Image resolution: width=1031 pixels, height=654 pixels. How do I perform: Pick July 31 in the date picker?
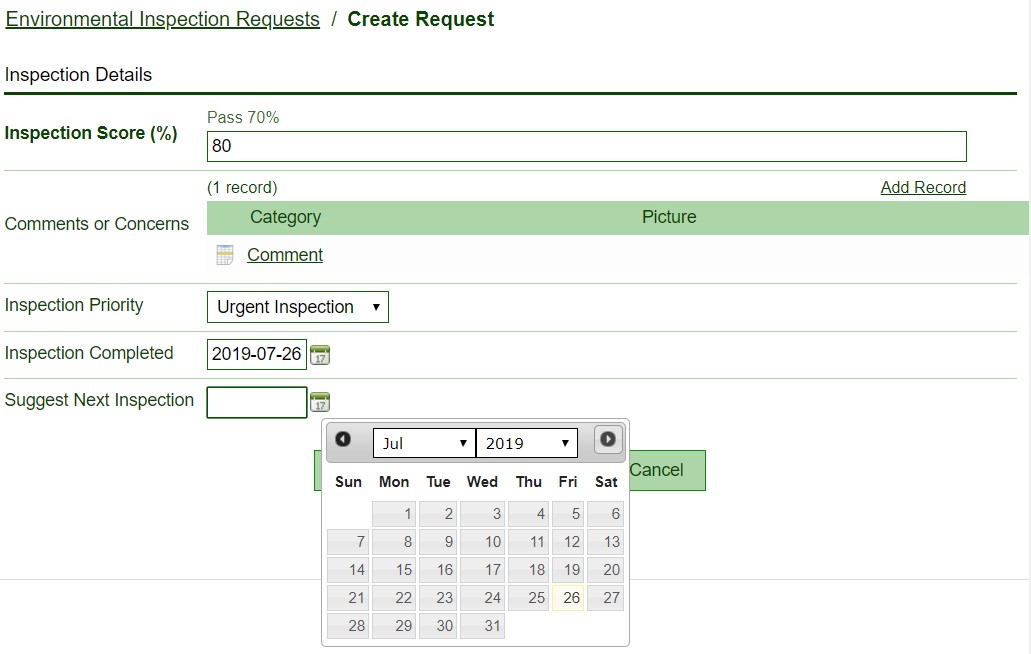click(x=482, y=626)
